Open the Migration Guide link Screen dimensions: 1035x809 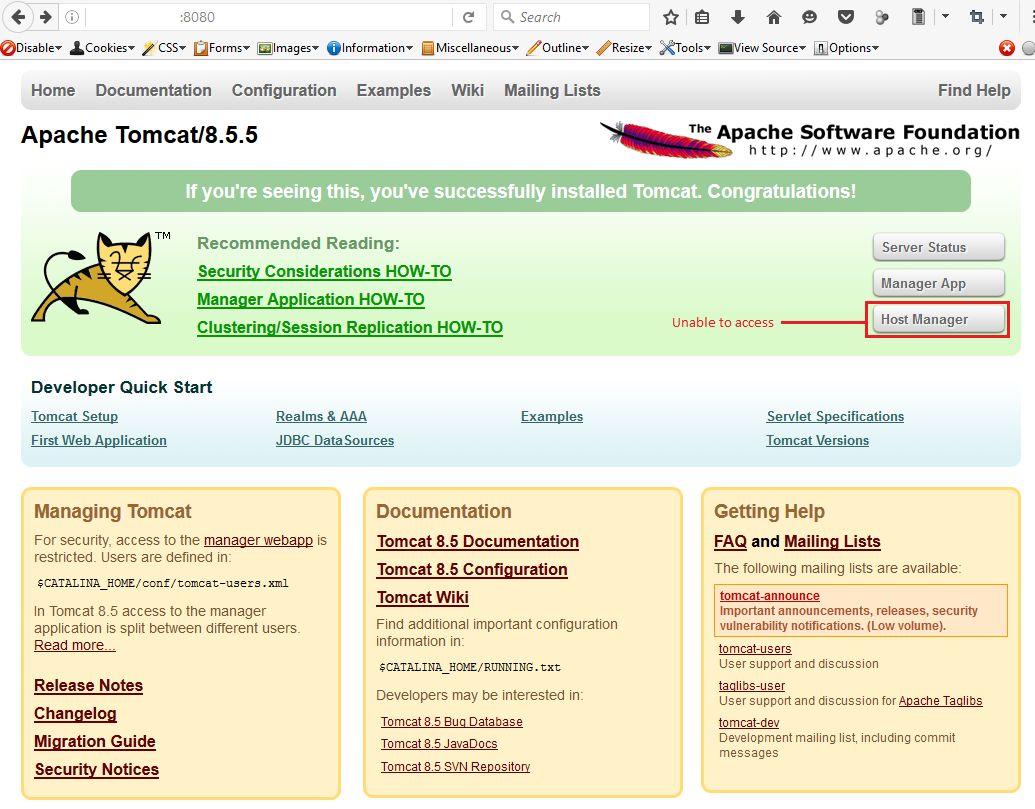(94, 742)
